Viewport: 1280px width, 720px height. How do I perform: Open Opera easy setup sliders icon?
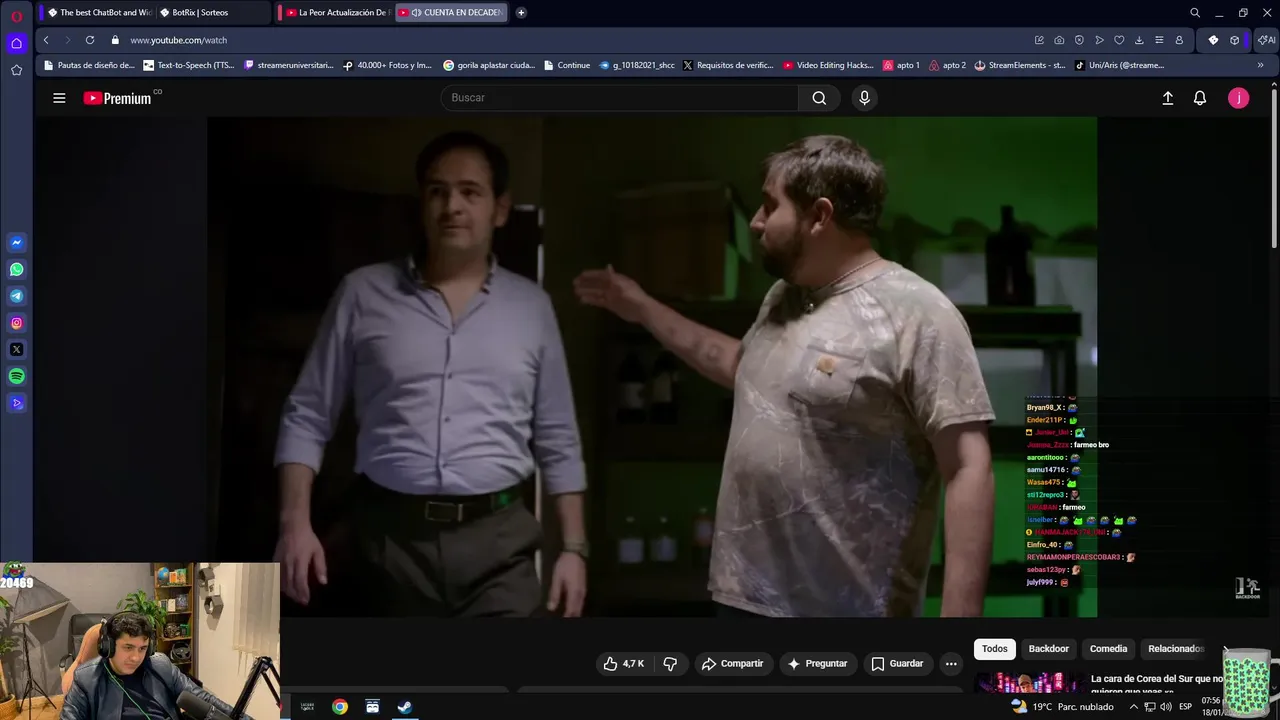click(x=1159, y=40)
